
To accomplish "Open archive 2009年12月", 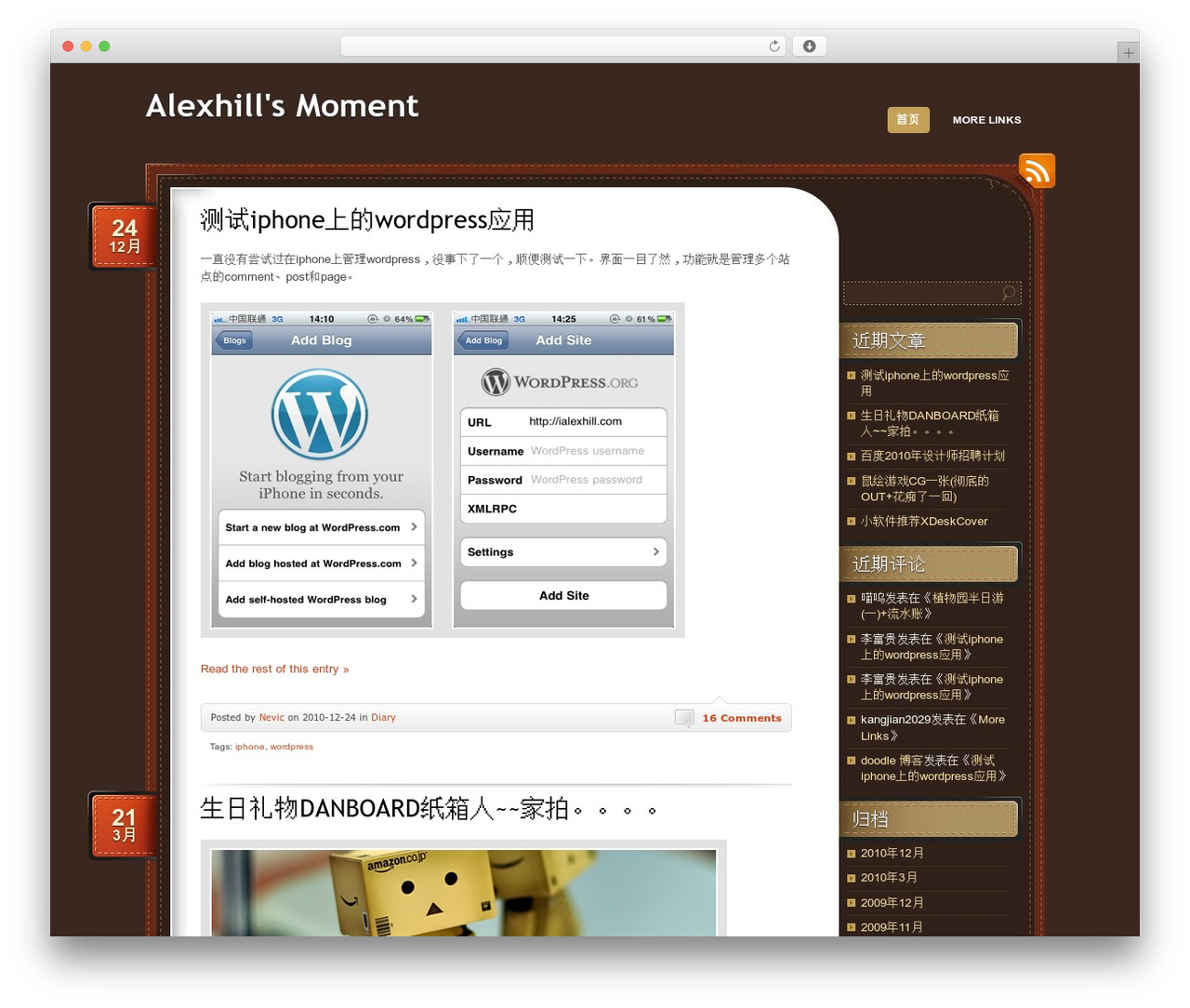I will pyautogui.click(x=892, y=902).
